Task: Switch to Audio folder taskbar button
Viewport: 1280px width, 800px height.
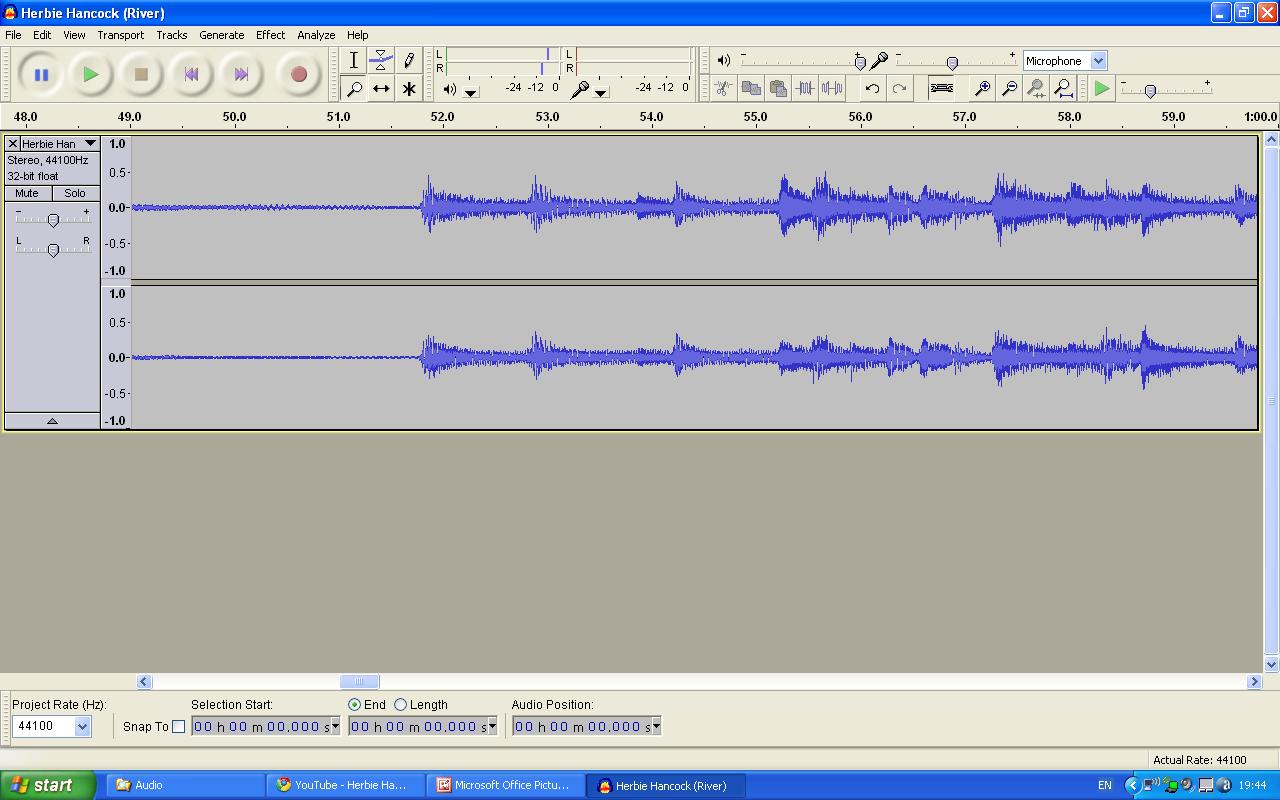Action: click(x=185, y=785)
